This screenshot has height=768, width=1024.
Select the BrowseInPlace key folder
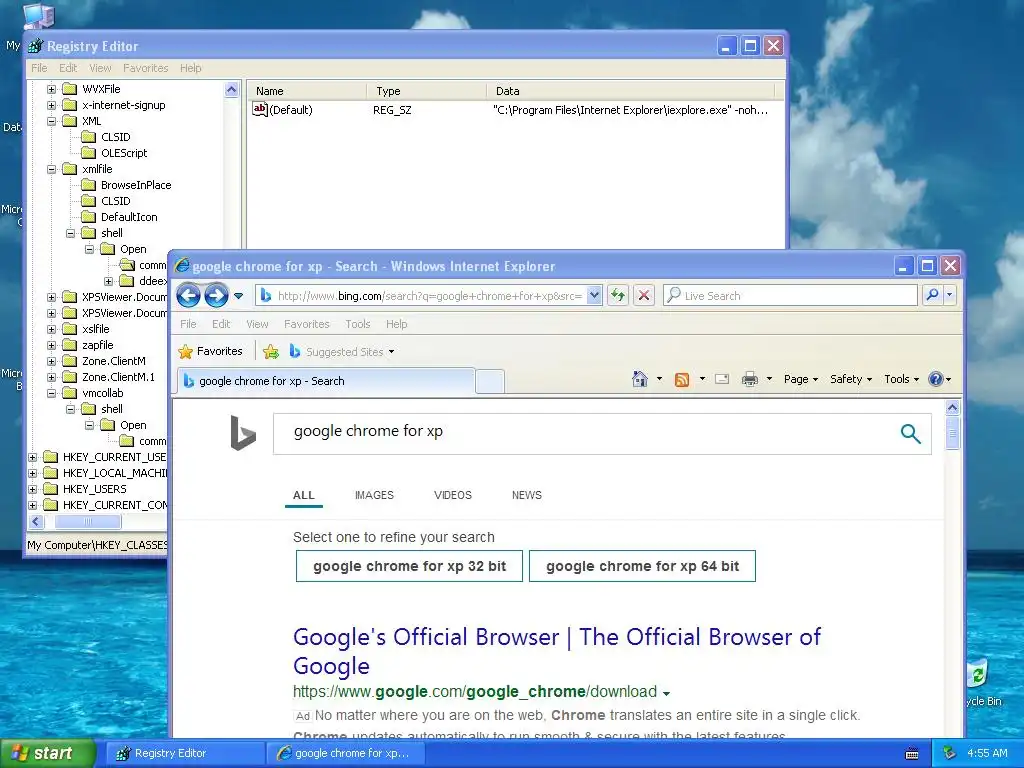point(127,185)
